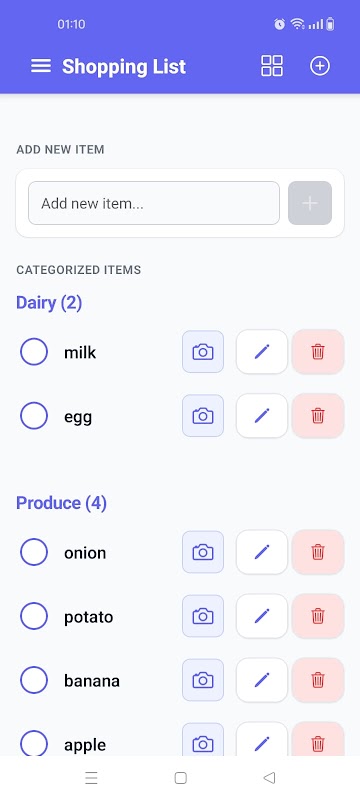Open the hamburger navigation menu
Image resolution: width=360 pixels, height=800 pixels.
tap(41, 66)
